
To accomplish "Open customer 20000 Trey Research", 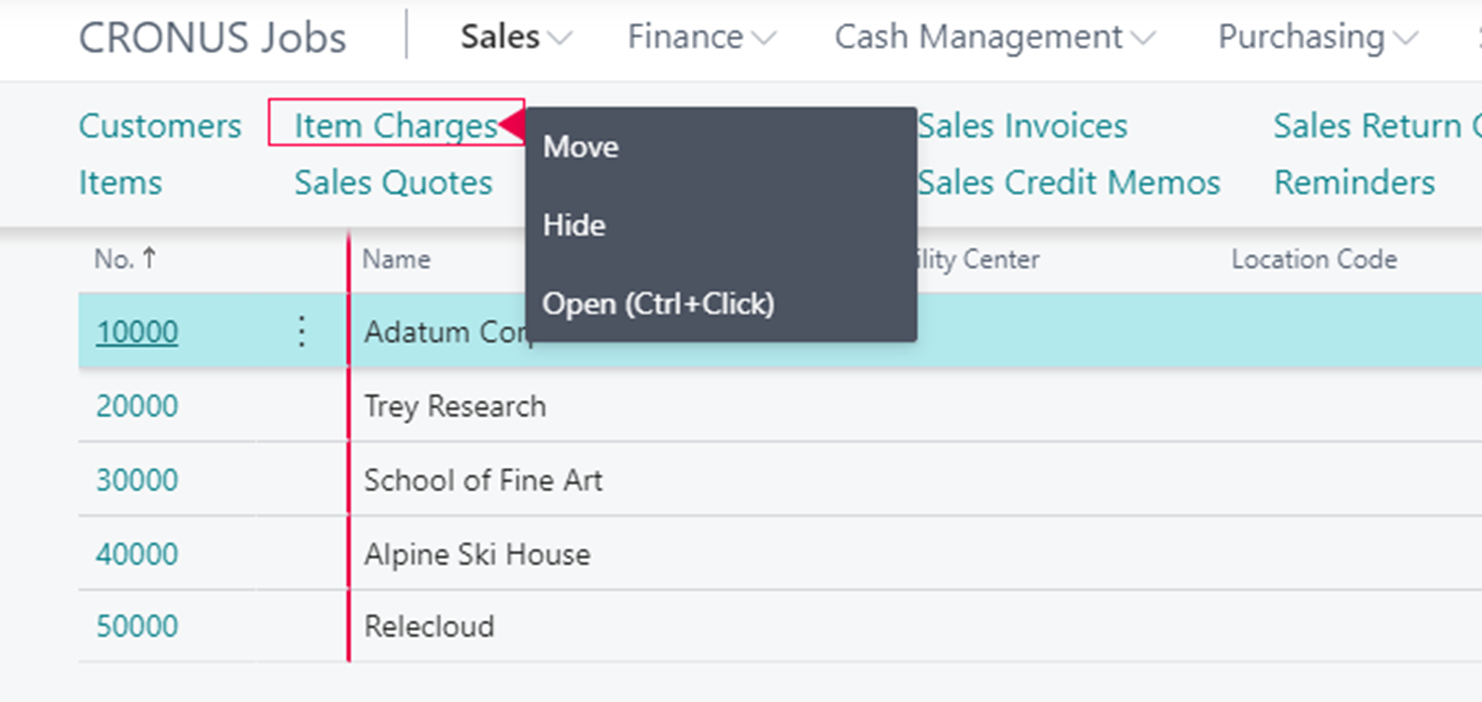I will tap(136, 406).
